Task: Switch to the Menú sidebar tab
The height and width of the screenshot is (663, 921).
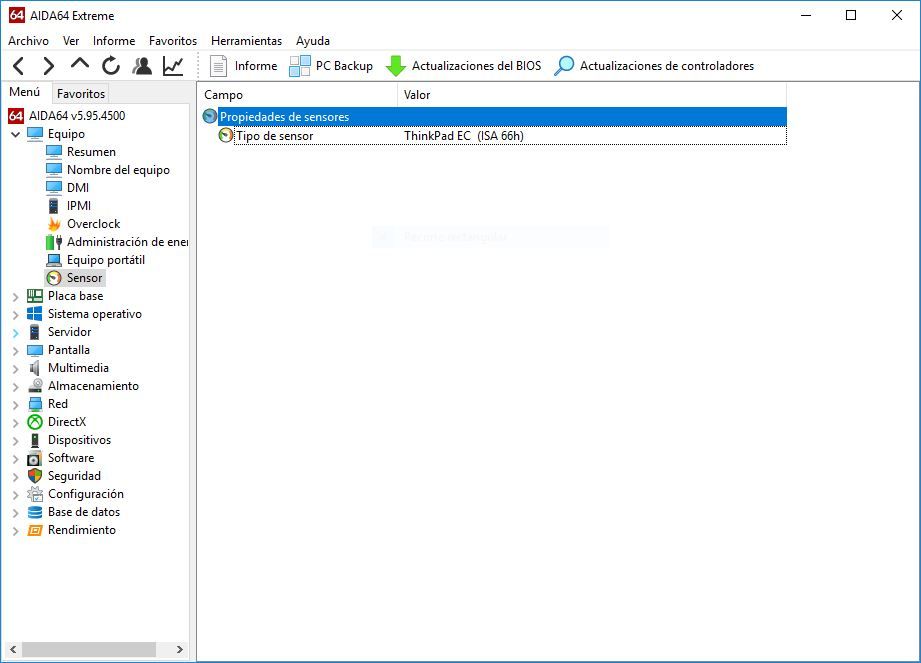Action: 25,92
